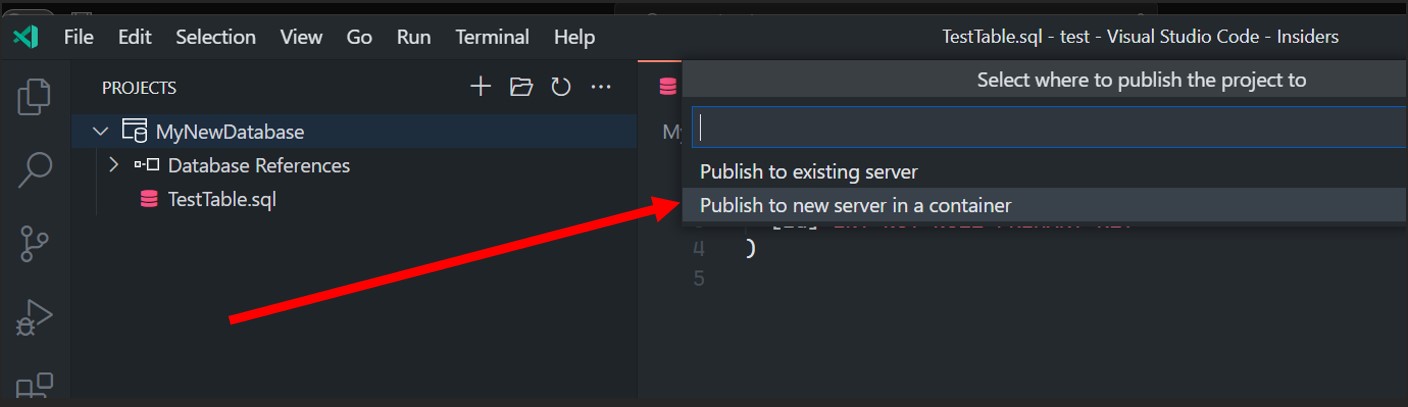The image size is (1408, 407).
Task: Open the Run and Debug view
Action: coord(34,318)
